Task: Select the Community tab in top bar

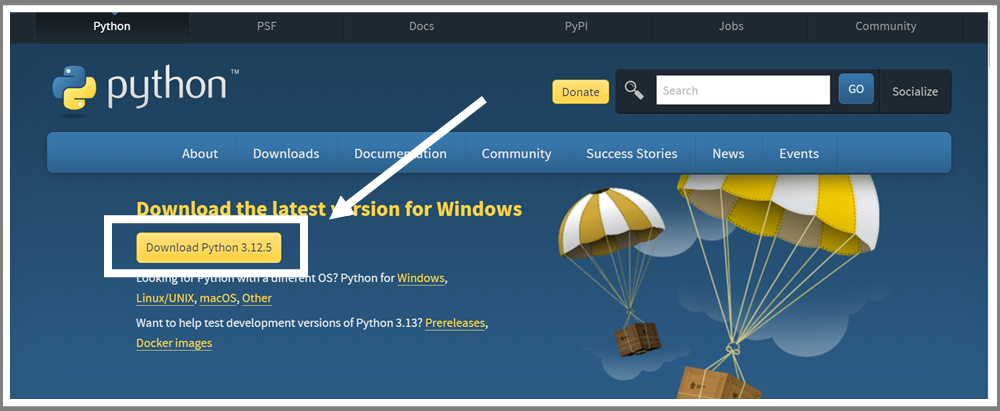Action: coord(886,27)
